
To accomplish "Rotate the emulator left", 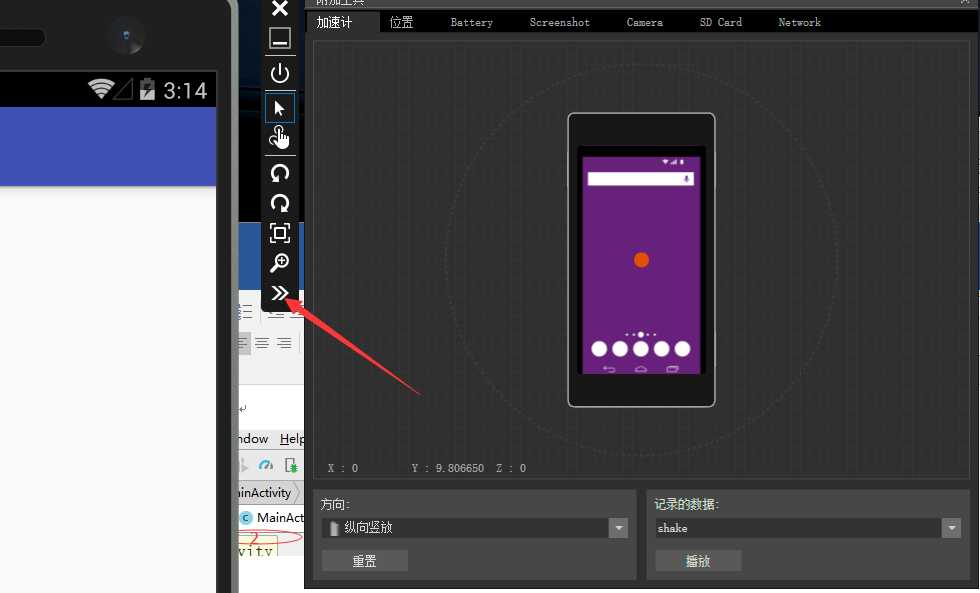I will coord(280,173).
